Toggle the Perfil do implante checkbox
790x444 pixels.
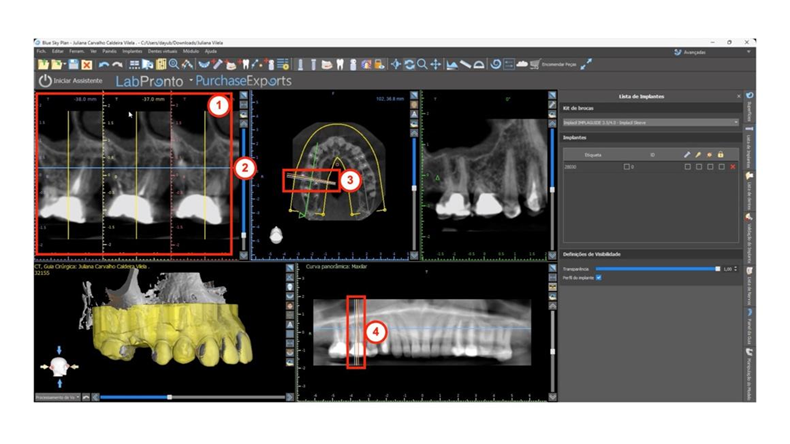click(x=599, y=278)
